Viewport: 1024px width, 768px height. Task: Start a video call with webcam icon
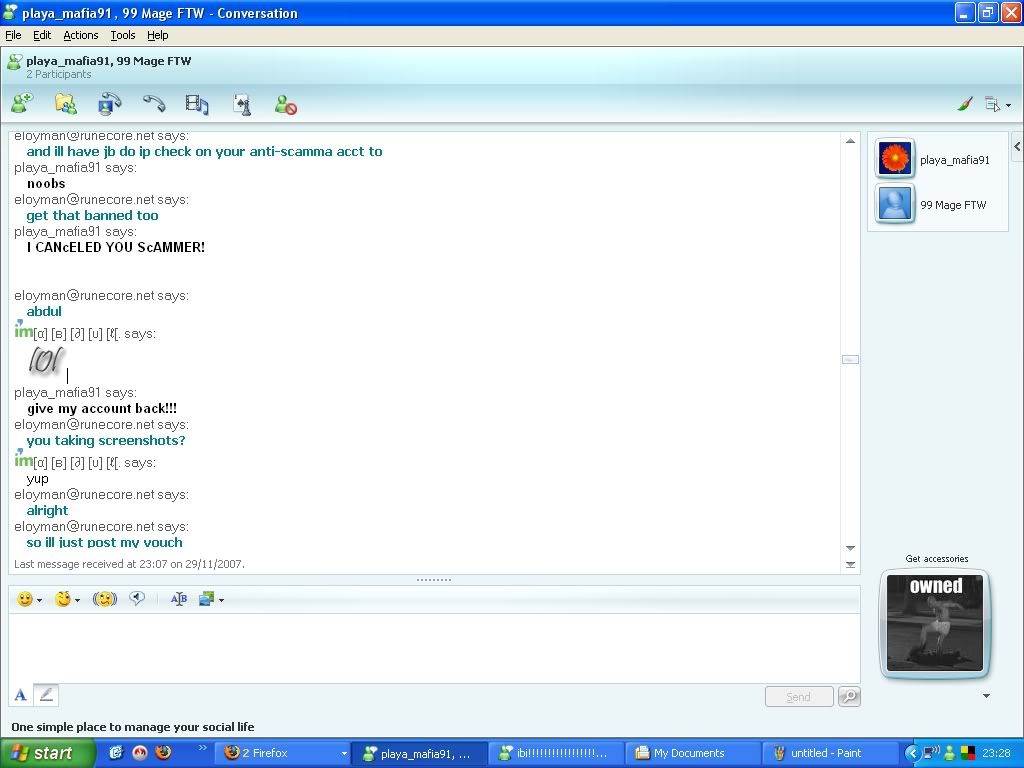coord(109,103)
